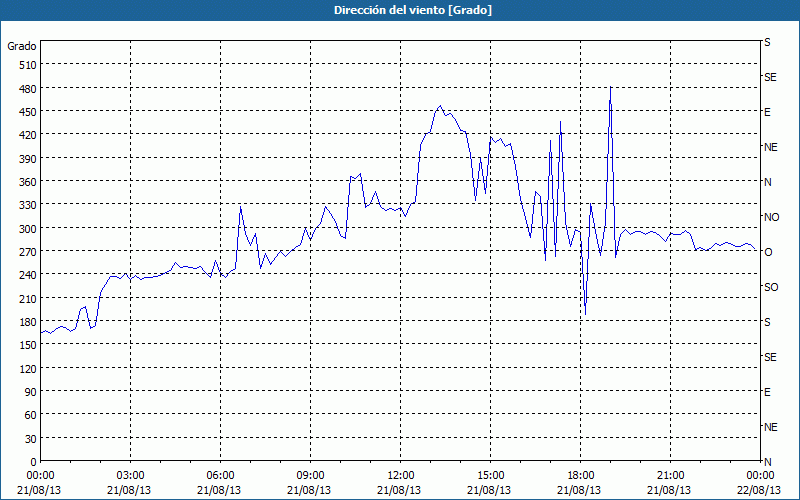Click the 240 degree label
This screenshot has height=500, width=800.
tap(28, 276)
